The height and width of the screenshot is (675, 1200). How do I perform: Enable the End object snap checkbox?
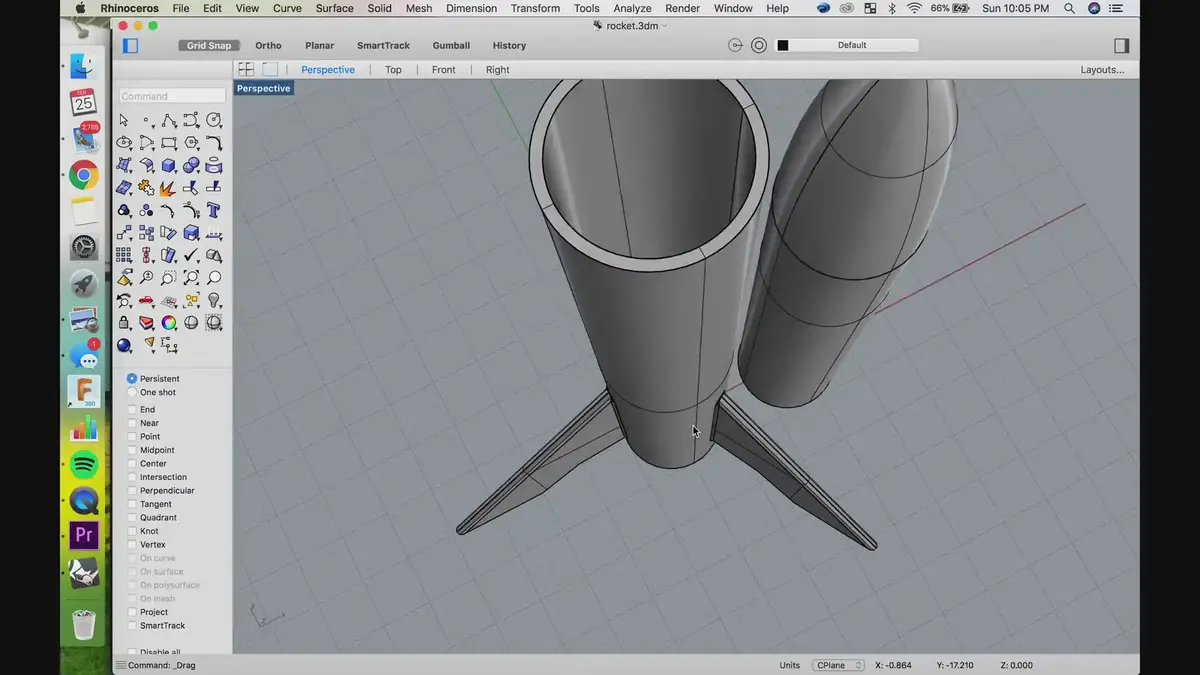132,409
